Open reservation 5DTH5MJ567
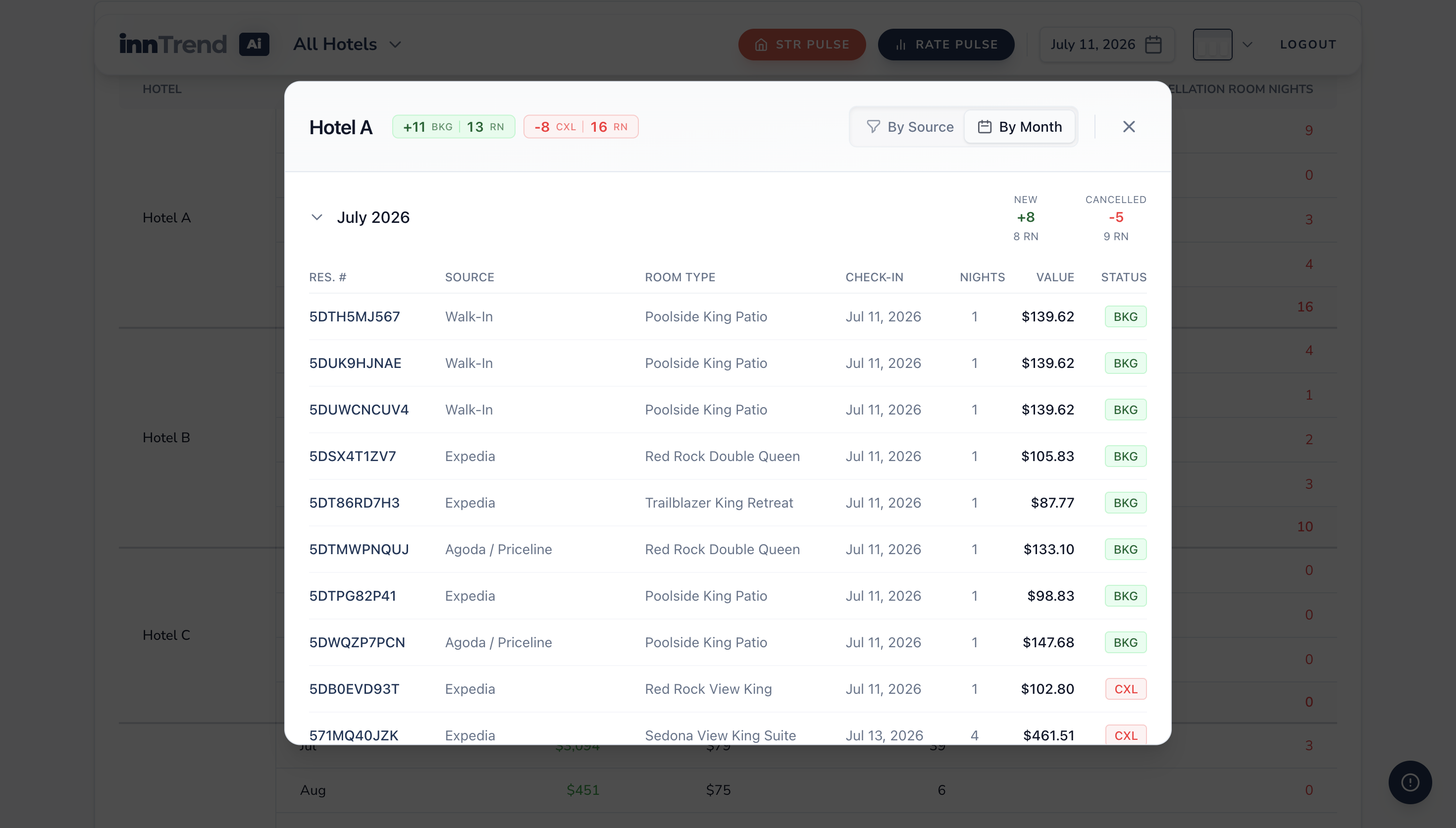 click(355, 317)
